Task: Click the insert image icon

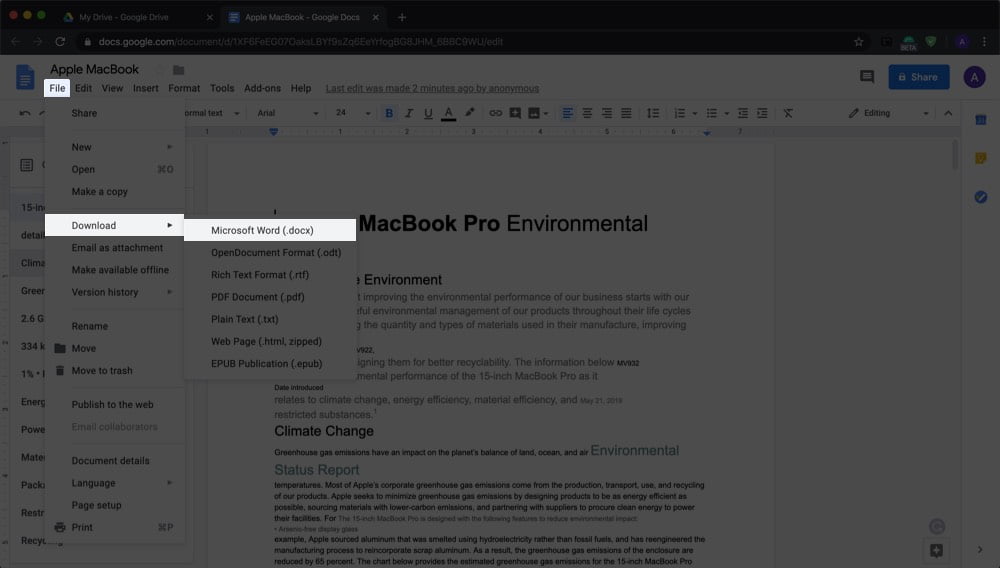Action: pyautogui.click(x=534, y=113)
